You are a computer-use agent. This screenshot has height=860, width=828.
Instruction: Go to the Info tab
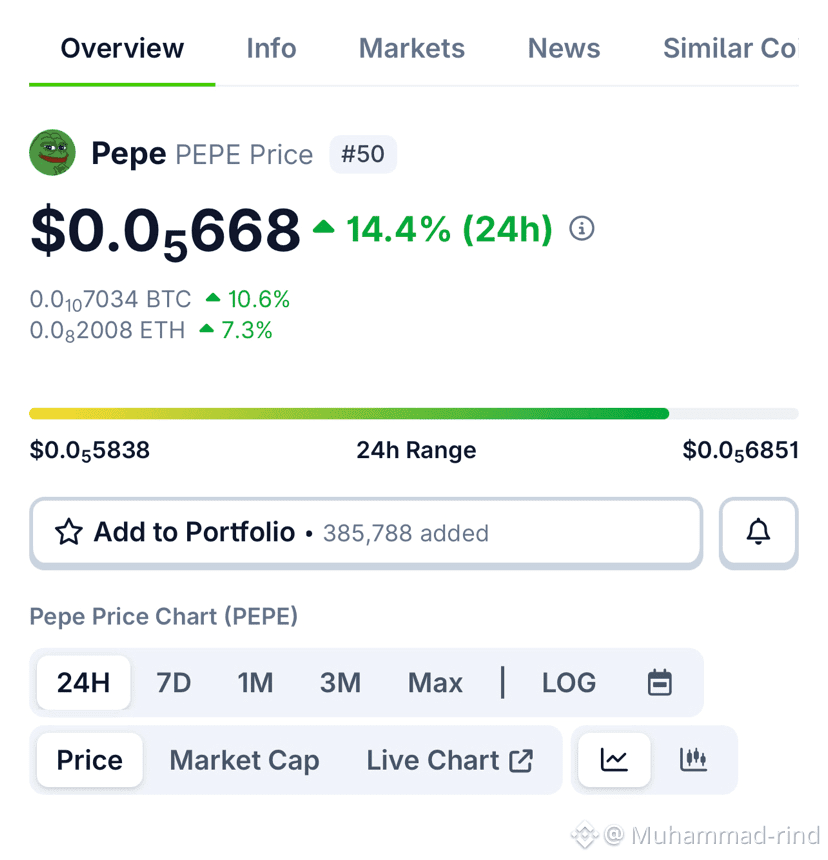pyautogui.click(x=271, y=48)
